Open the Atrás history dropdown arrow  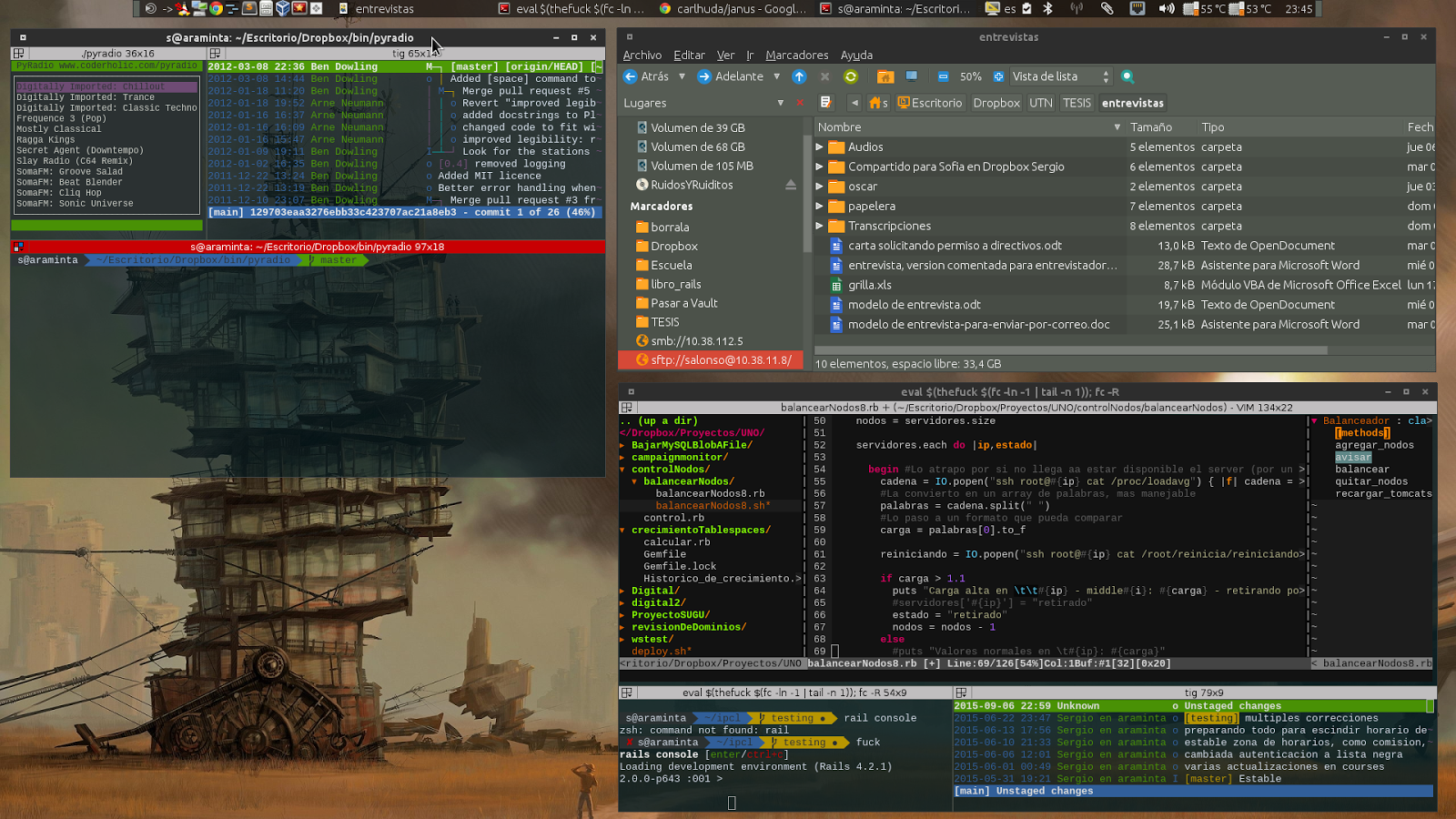coord(682,76)
